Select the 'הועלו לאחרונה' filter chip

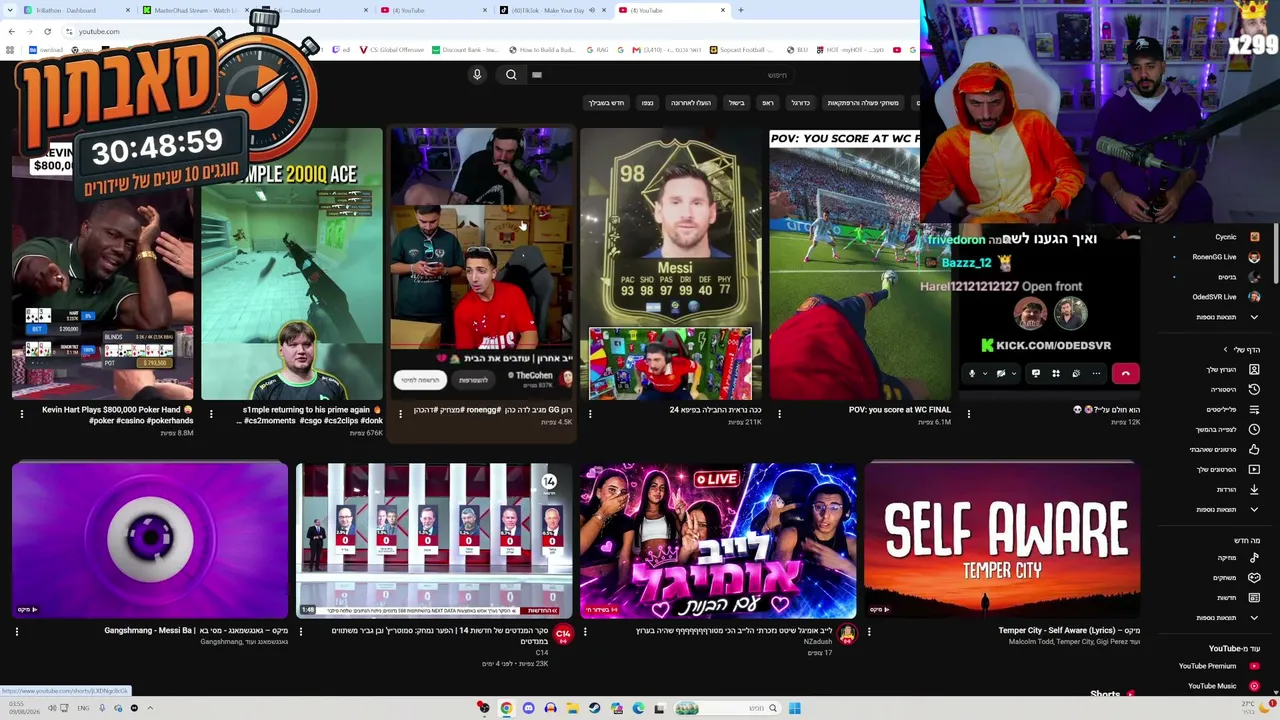690,103
